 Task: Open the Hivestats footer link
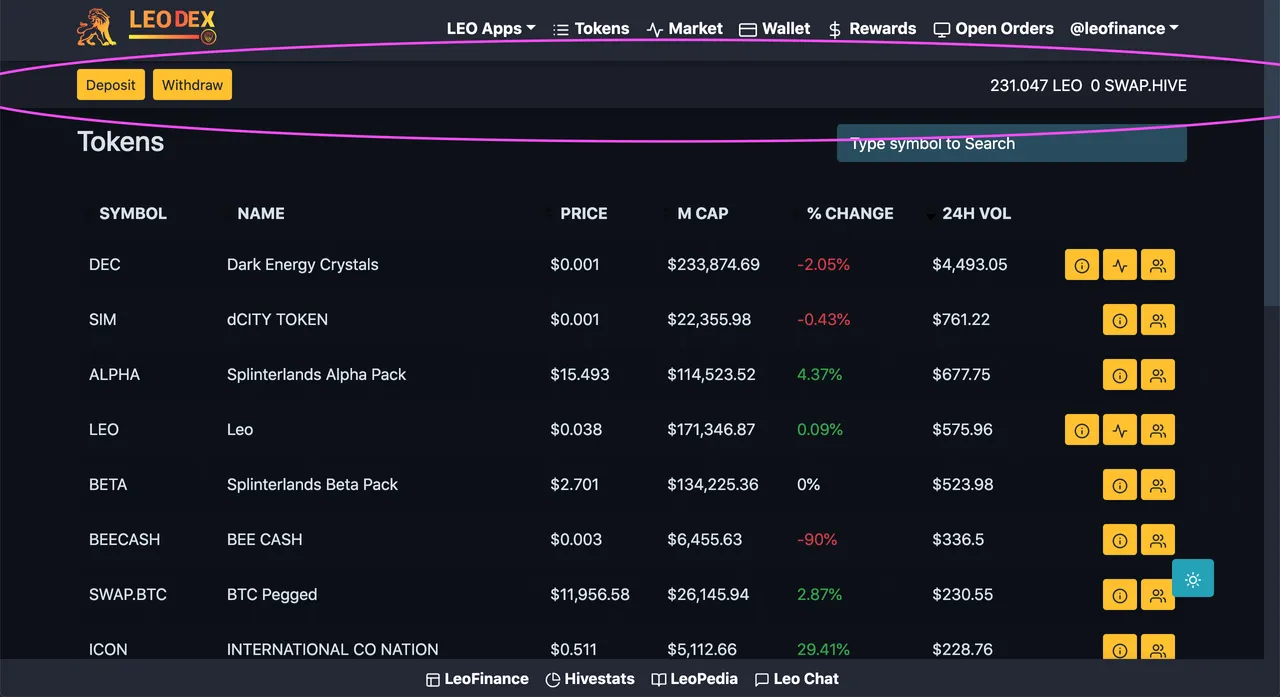pos(590,679)
